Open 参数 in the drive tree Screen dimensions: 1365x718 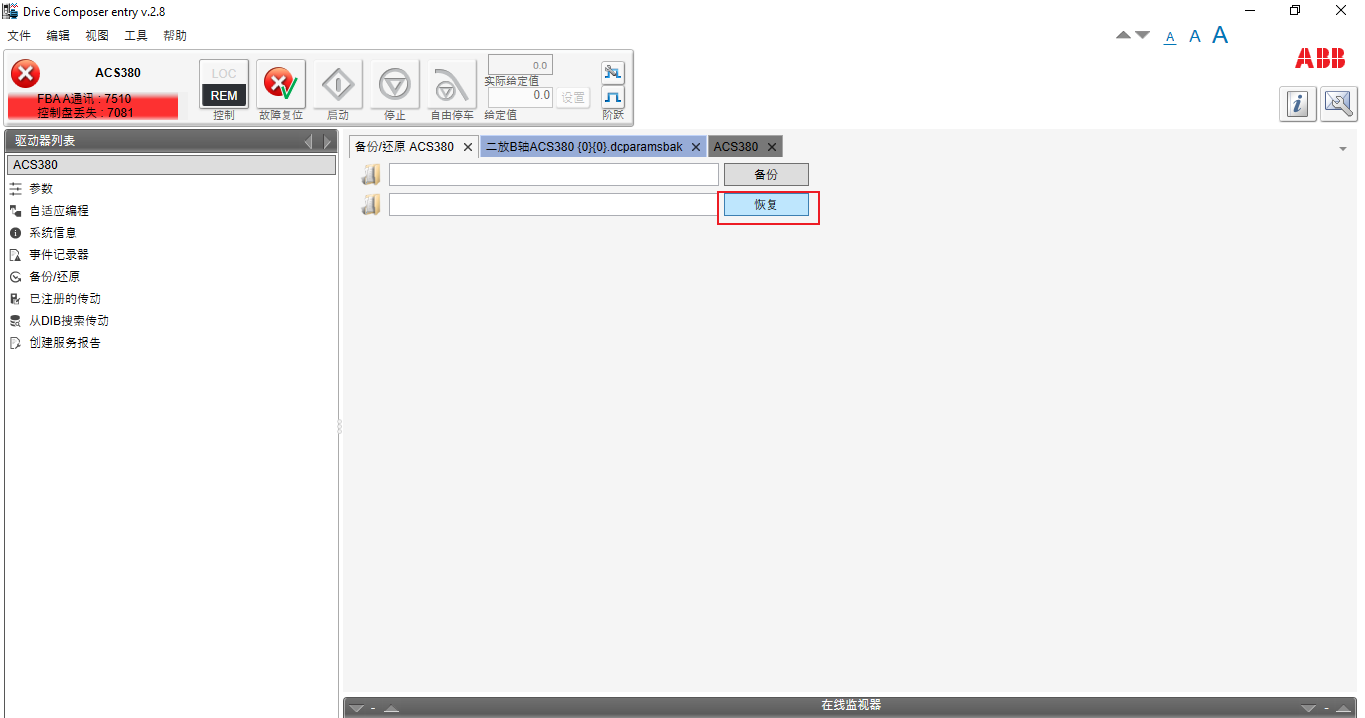coord(40,189)
